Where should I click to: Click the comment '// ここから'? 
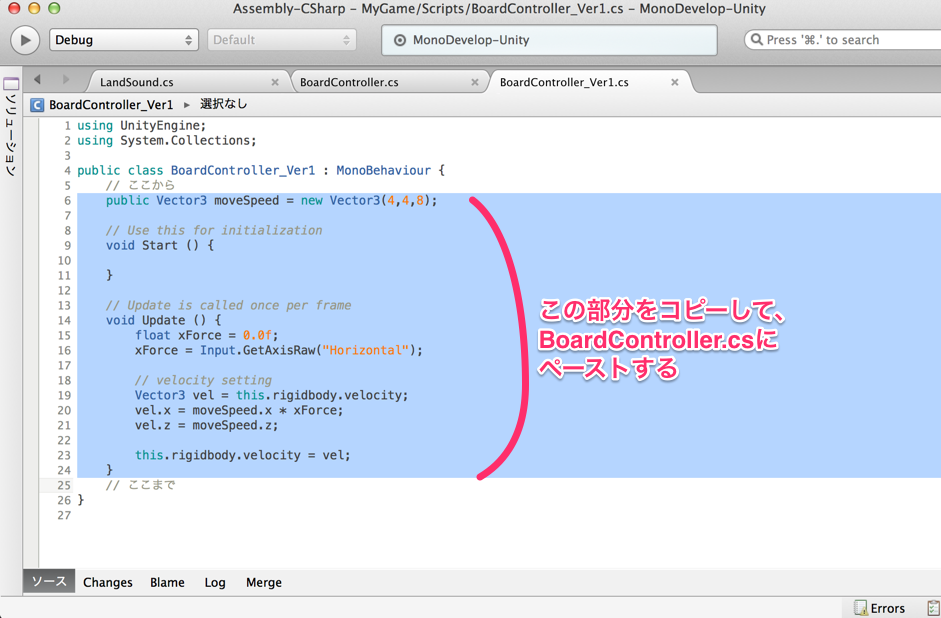click(140, 185)
